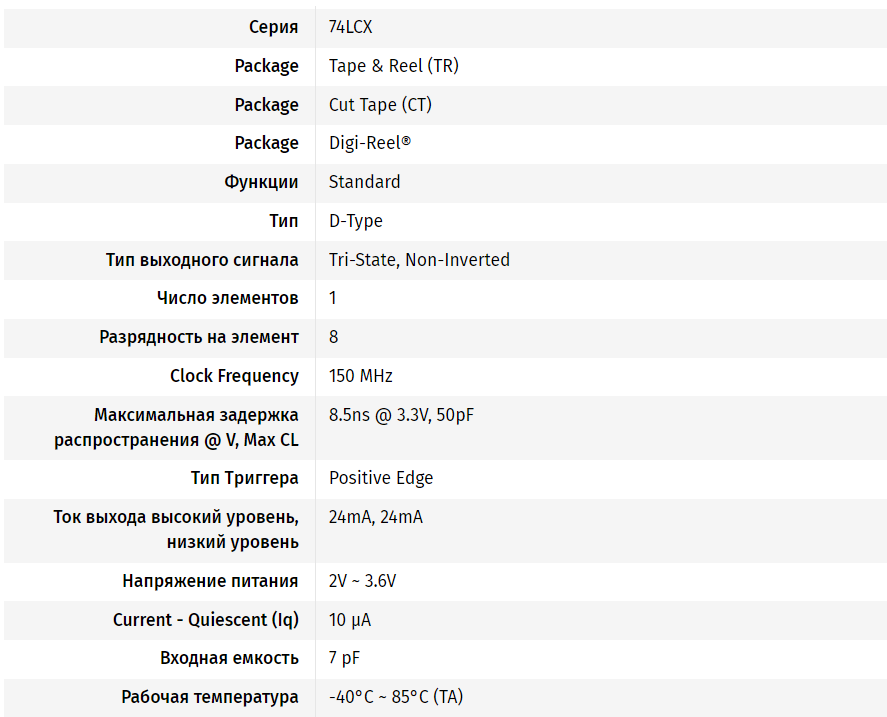
Task: Click the 74LCX series value
Action: point(350,27)
